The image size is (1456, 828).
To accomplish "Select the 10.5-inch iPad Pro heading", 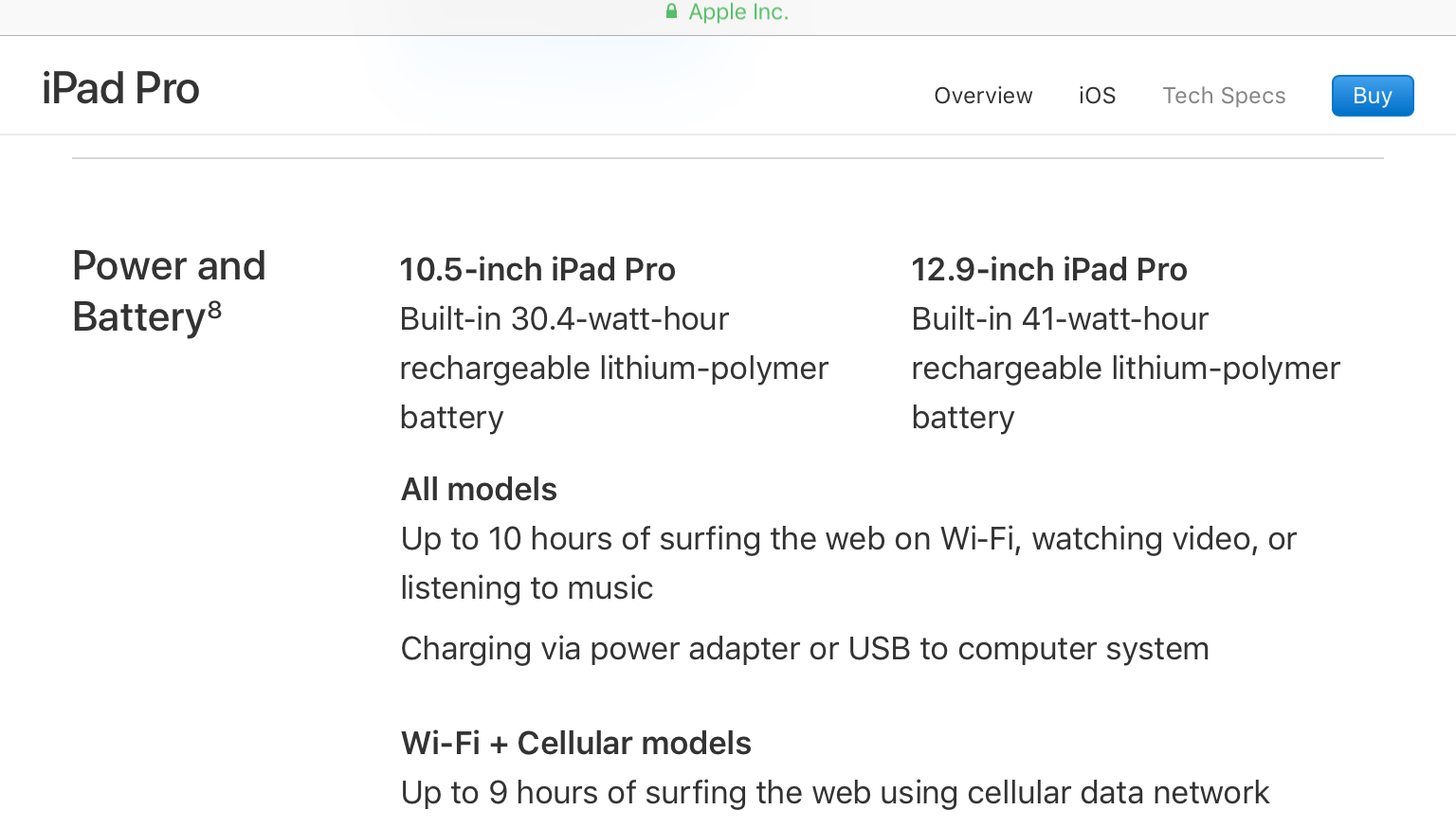I will [537, 269].
